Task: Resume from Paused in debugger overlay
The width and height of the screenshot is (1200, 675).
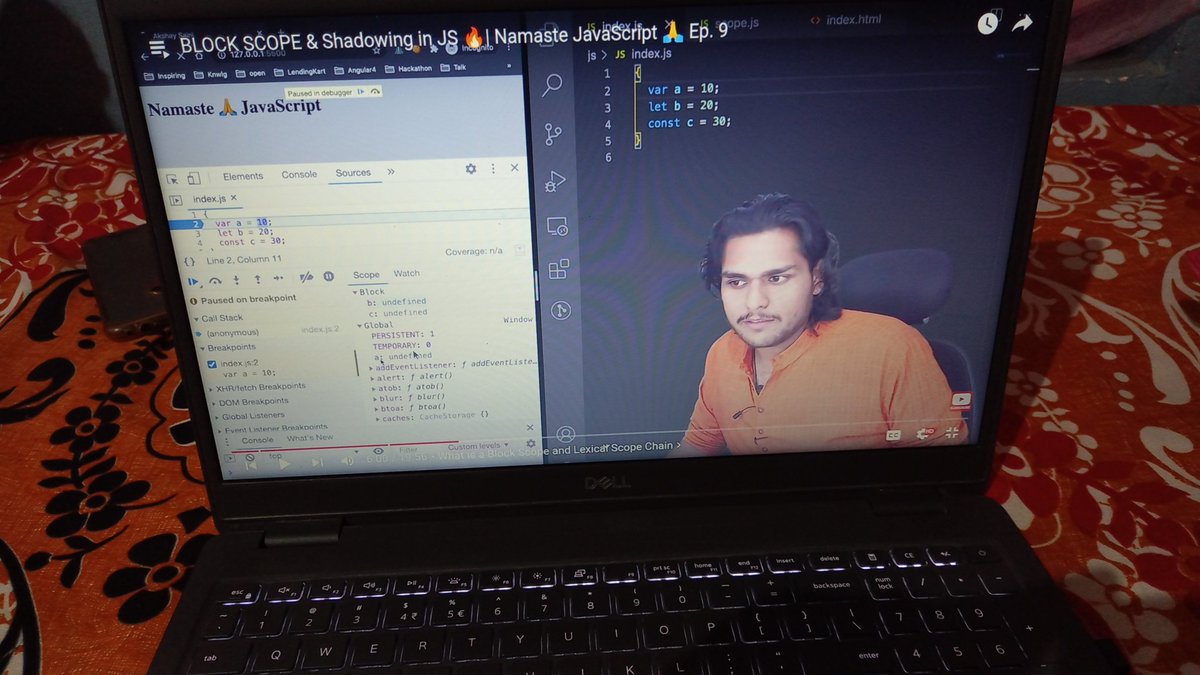Action: click(x=360, y=91)
